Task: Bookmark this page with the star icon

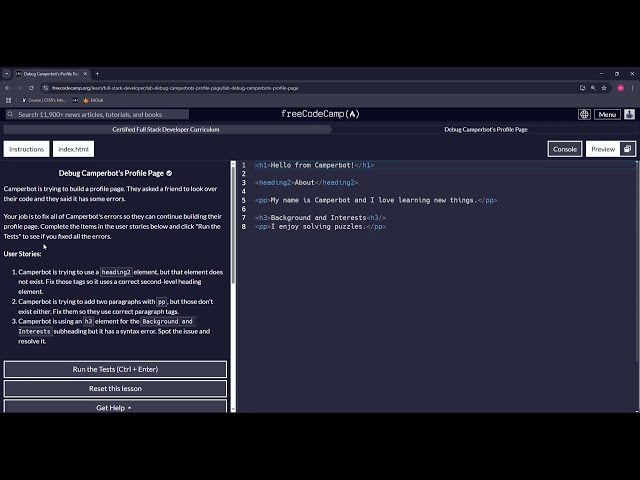Action: (604, 88)
